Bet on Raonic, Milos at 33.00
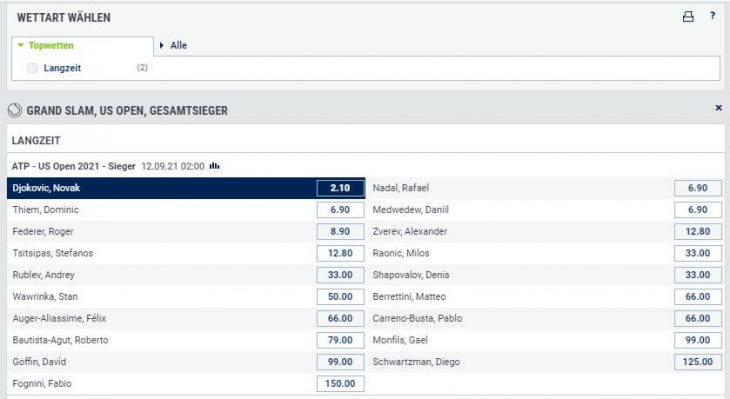The height and width of the screenshot is (399, 730). [697, 253]
